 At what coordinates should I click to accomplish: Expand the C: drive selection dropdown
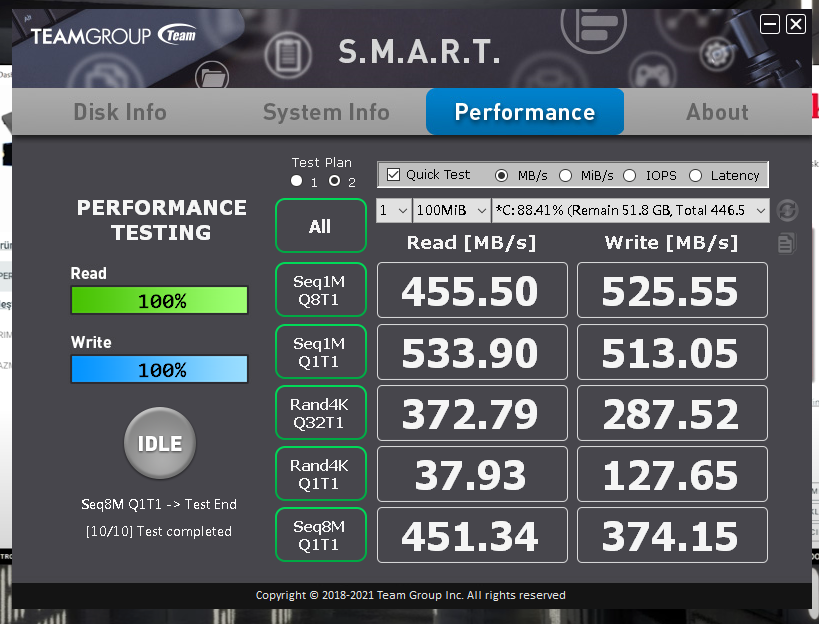pos(630,210)
